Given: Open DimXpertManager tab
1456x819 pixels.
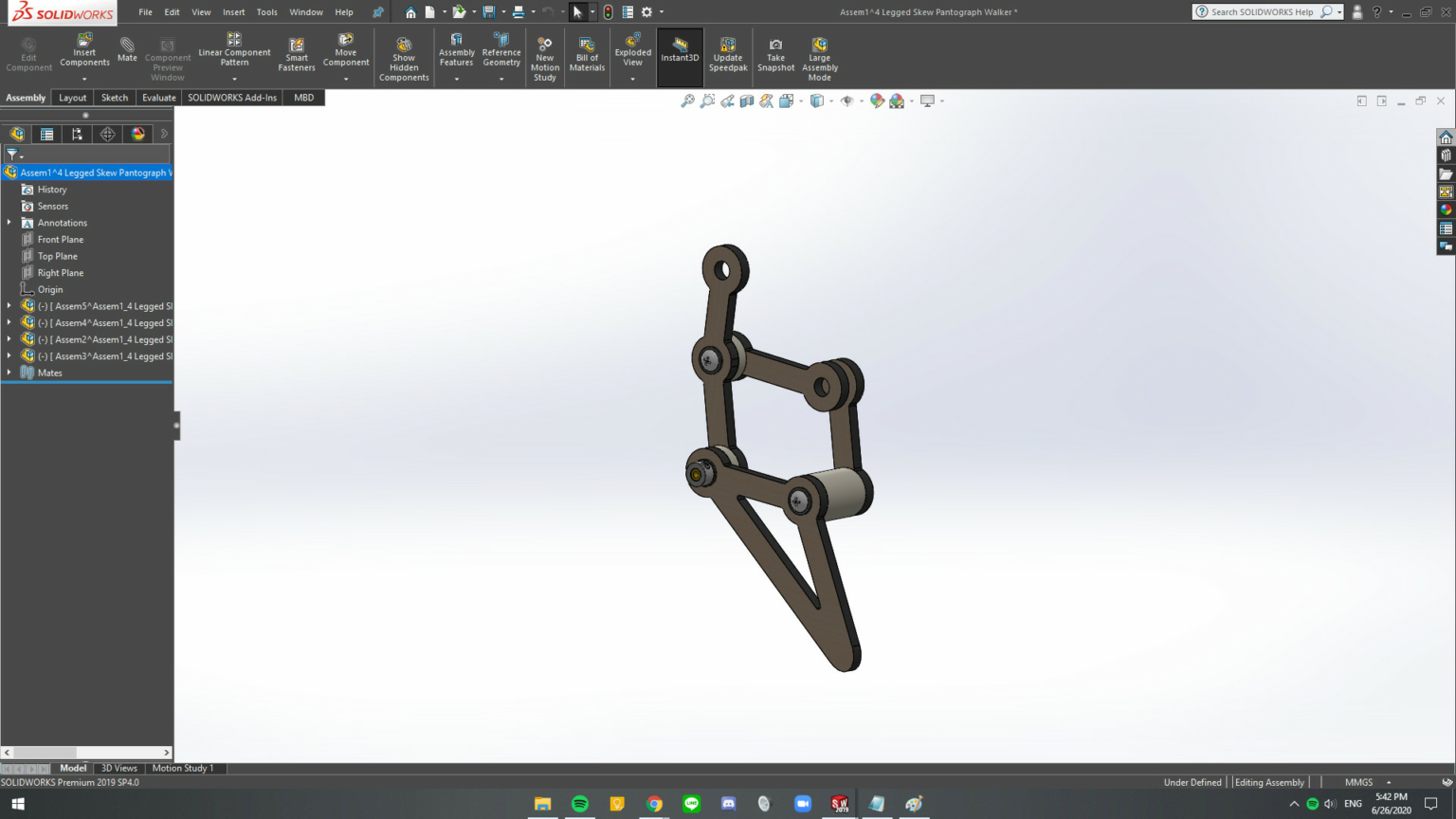Looking at the screenshot, I should click(107, 134).
